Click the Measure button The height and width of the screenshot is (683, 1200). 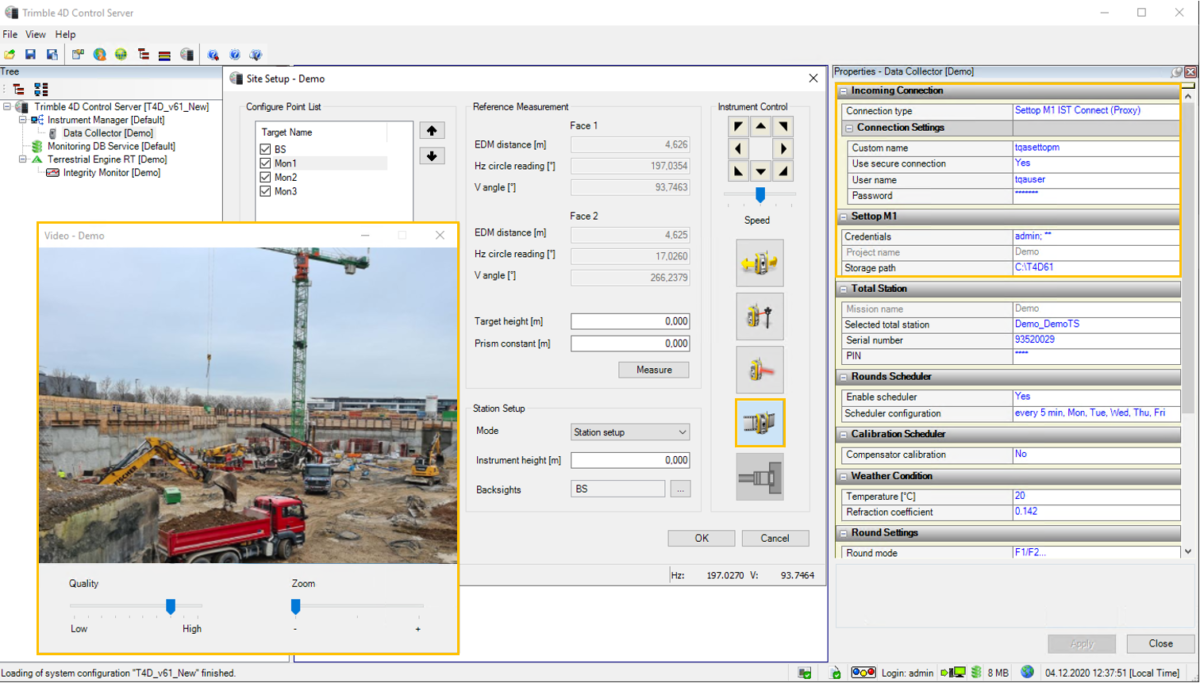(654, 370)
